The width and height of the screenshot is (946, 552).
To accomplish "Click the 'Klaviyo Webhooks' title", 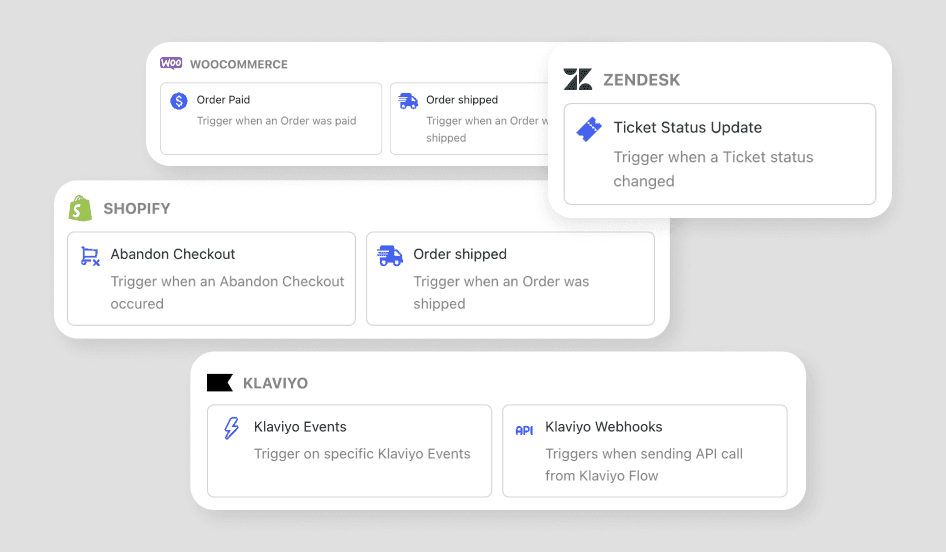I will (x=603, y=427).
